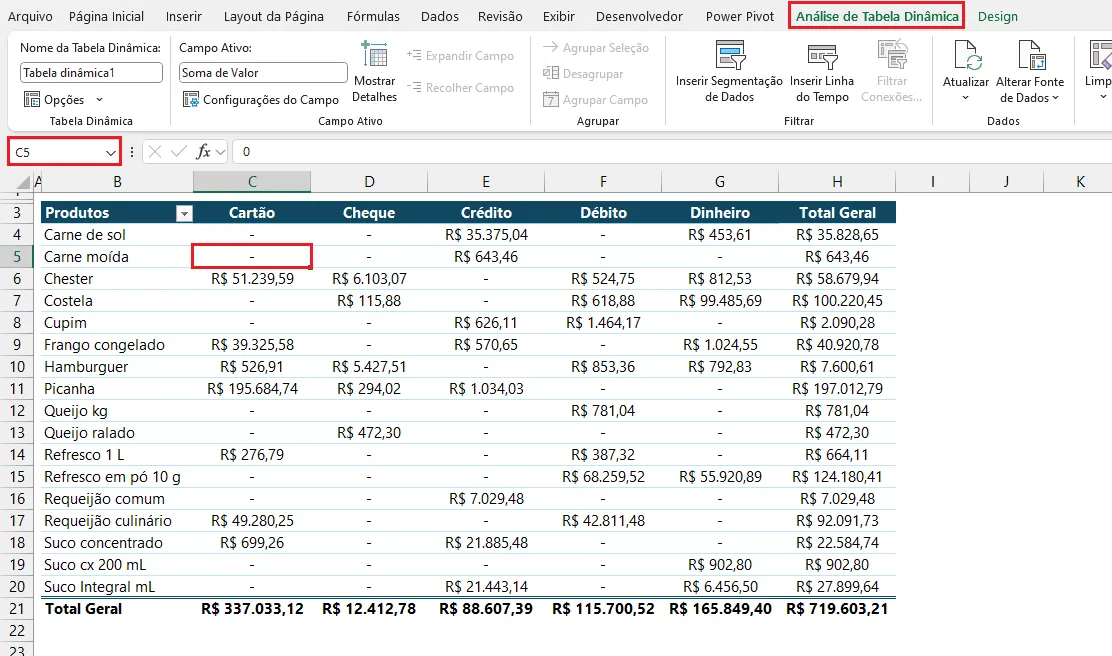Click Filtrar Conexões icon

point(892,55)
